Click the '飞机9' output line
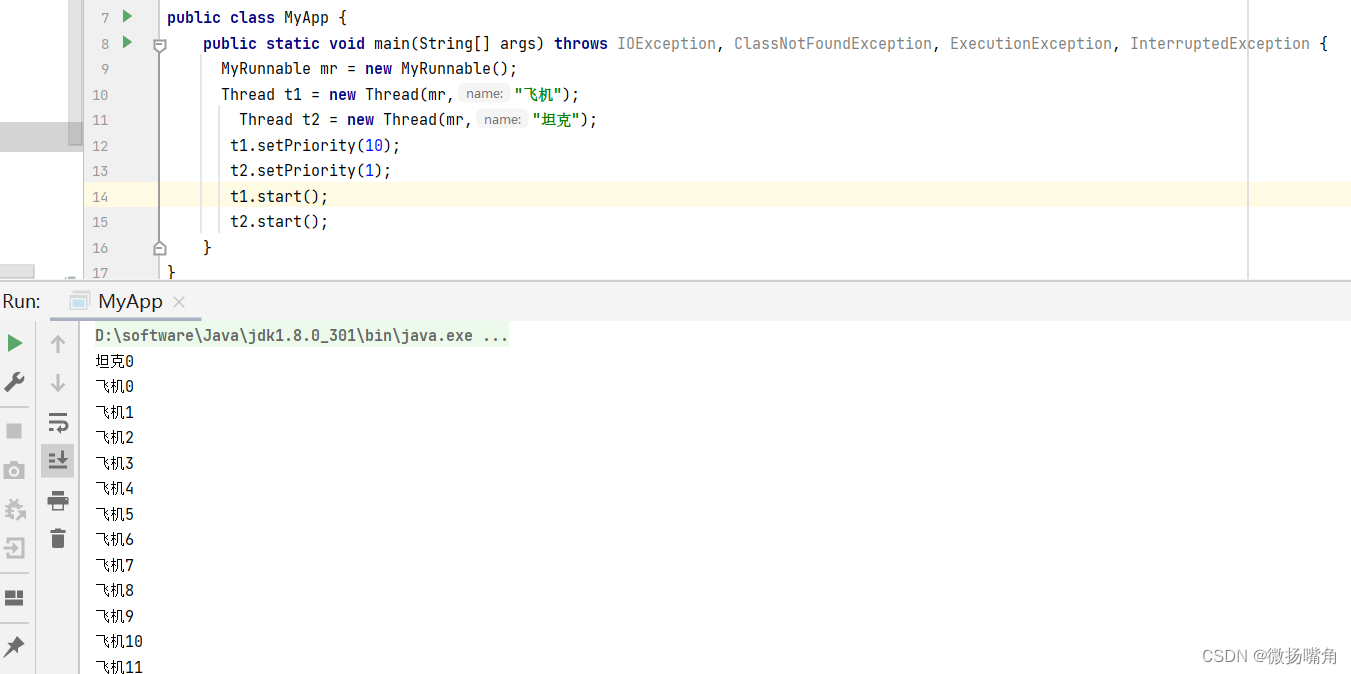The width and height of the screenshot is (1351, 674). [x=114, y=616]
